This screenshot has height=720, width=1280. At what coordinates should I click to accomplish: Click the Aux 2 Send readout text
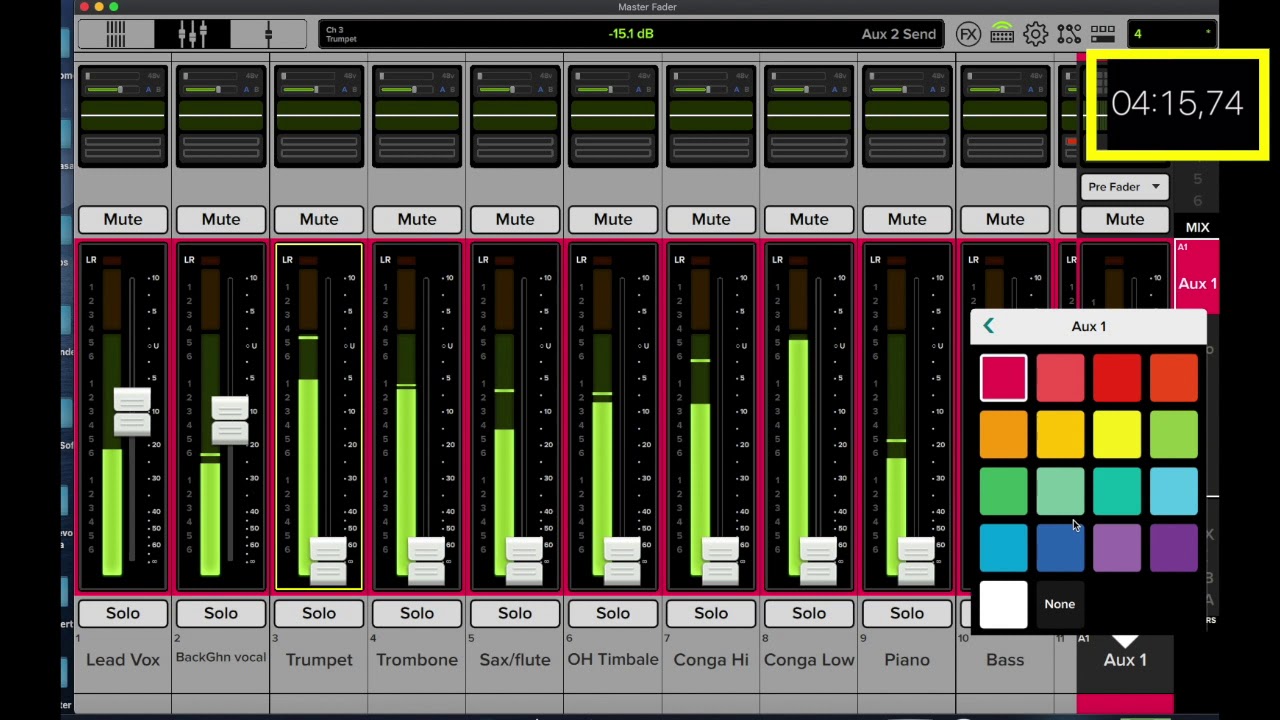(899, 34)
